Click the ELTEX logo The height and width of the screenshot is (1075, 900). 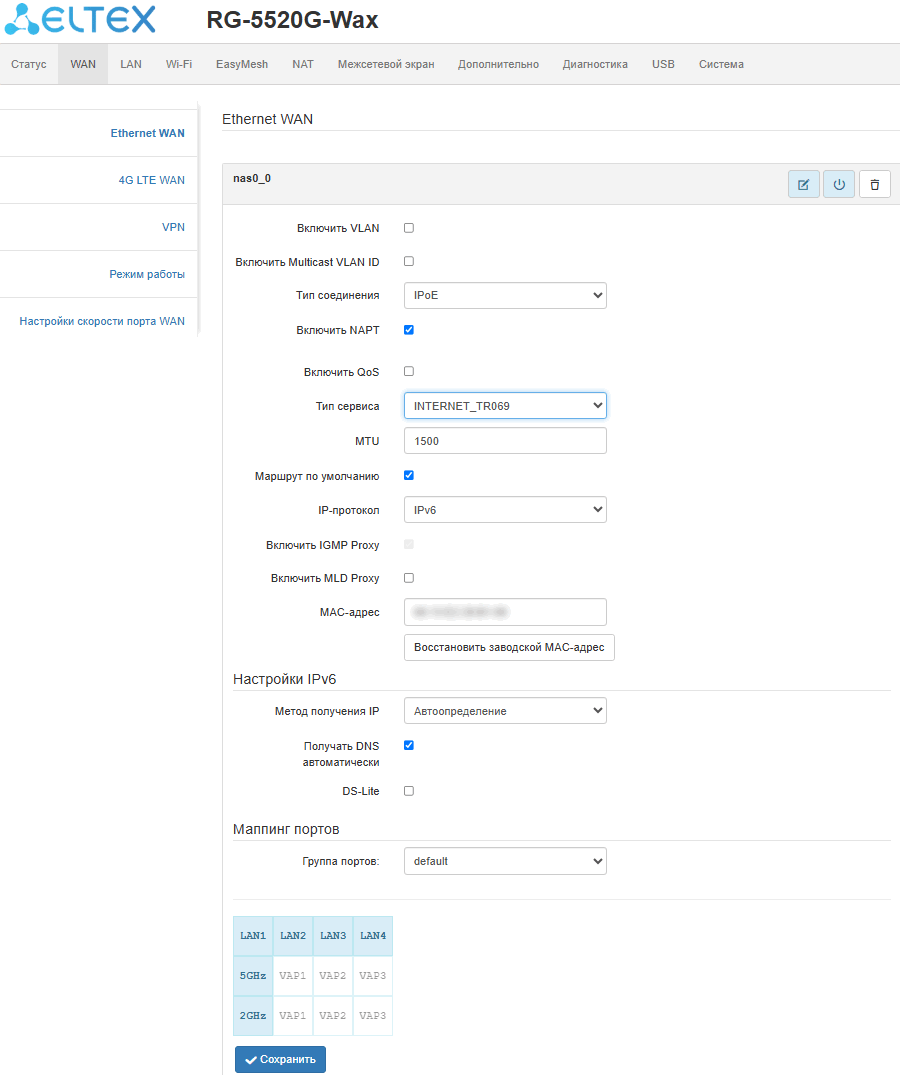tap(80, 19)
